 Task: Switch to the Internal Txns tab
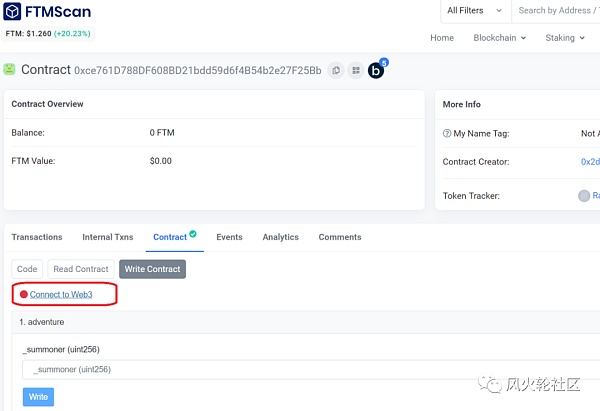[x=108, y=237]
